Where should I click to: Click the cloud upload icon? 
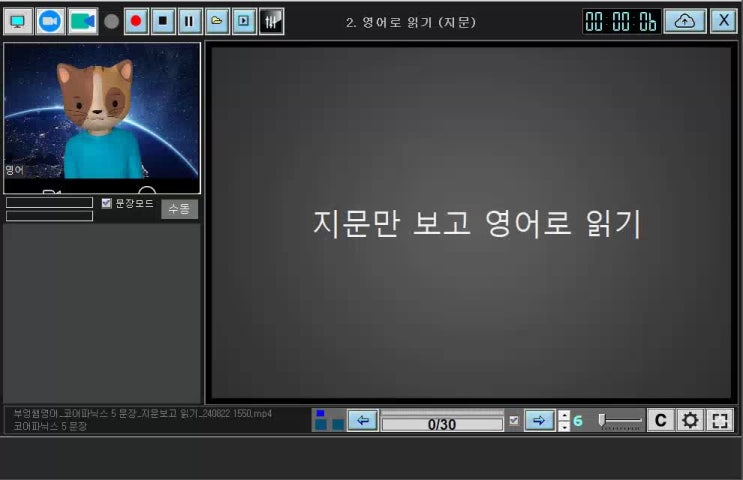pyautogui.click(x=684, y=21)
